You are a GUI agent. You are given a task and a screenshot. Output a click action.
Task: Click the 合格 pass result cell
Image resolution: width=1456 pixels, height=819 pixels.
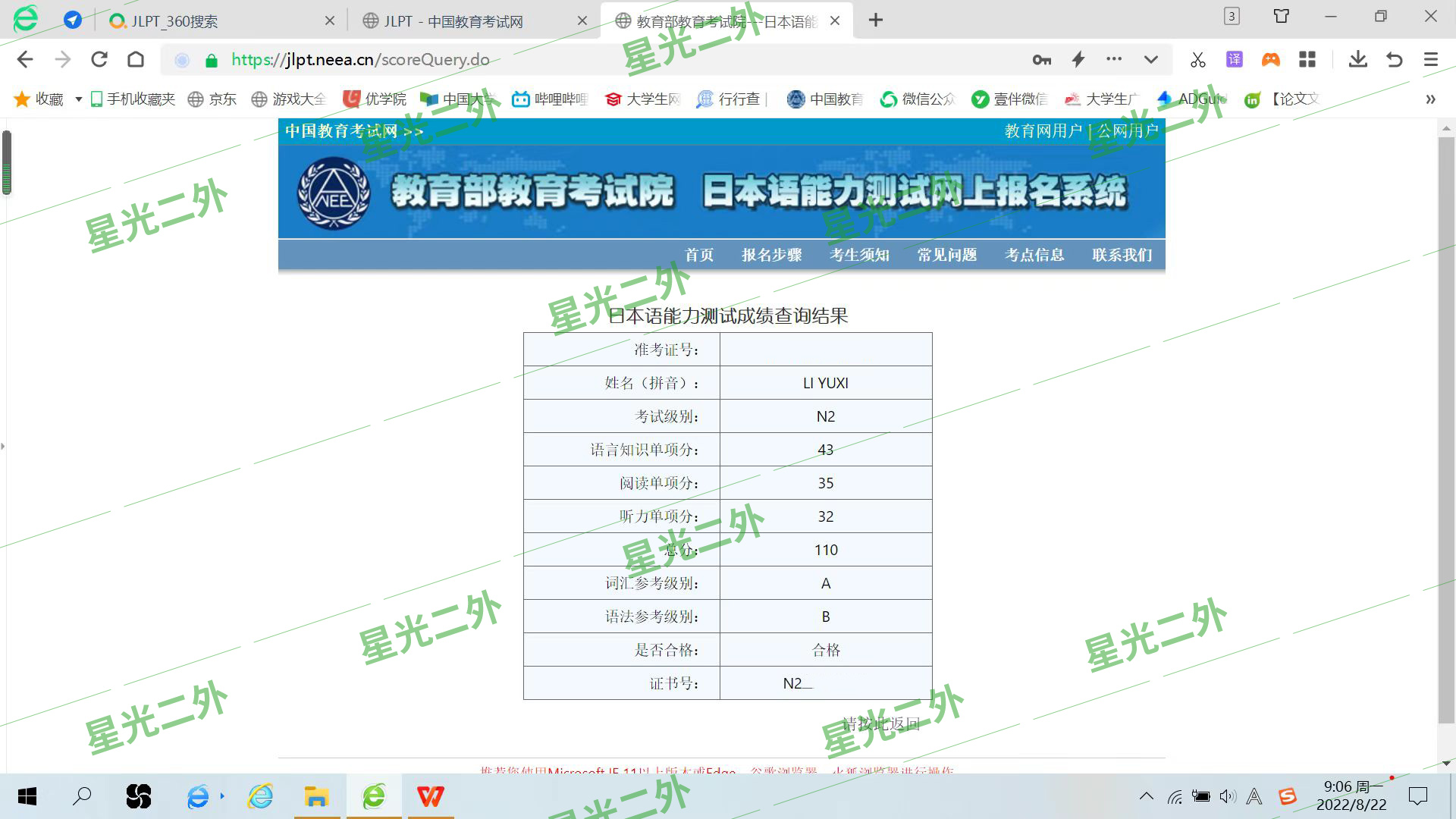pos(826,650)
